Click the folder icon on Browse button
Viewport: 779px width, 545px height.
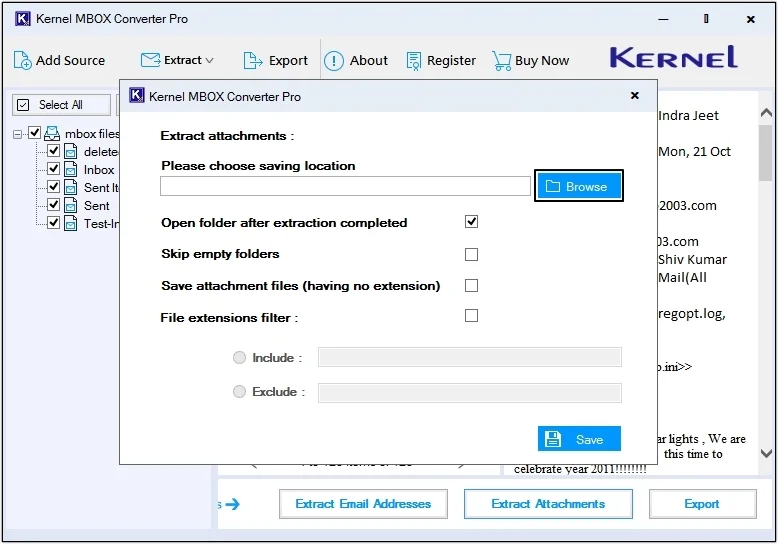coord(552,186)
